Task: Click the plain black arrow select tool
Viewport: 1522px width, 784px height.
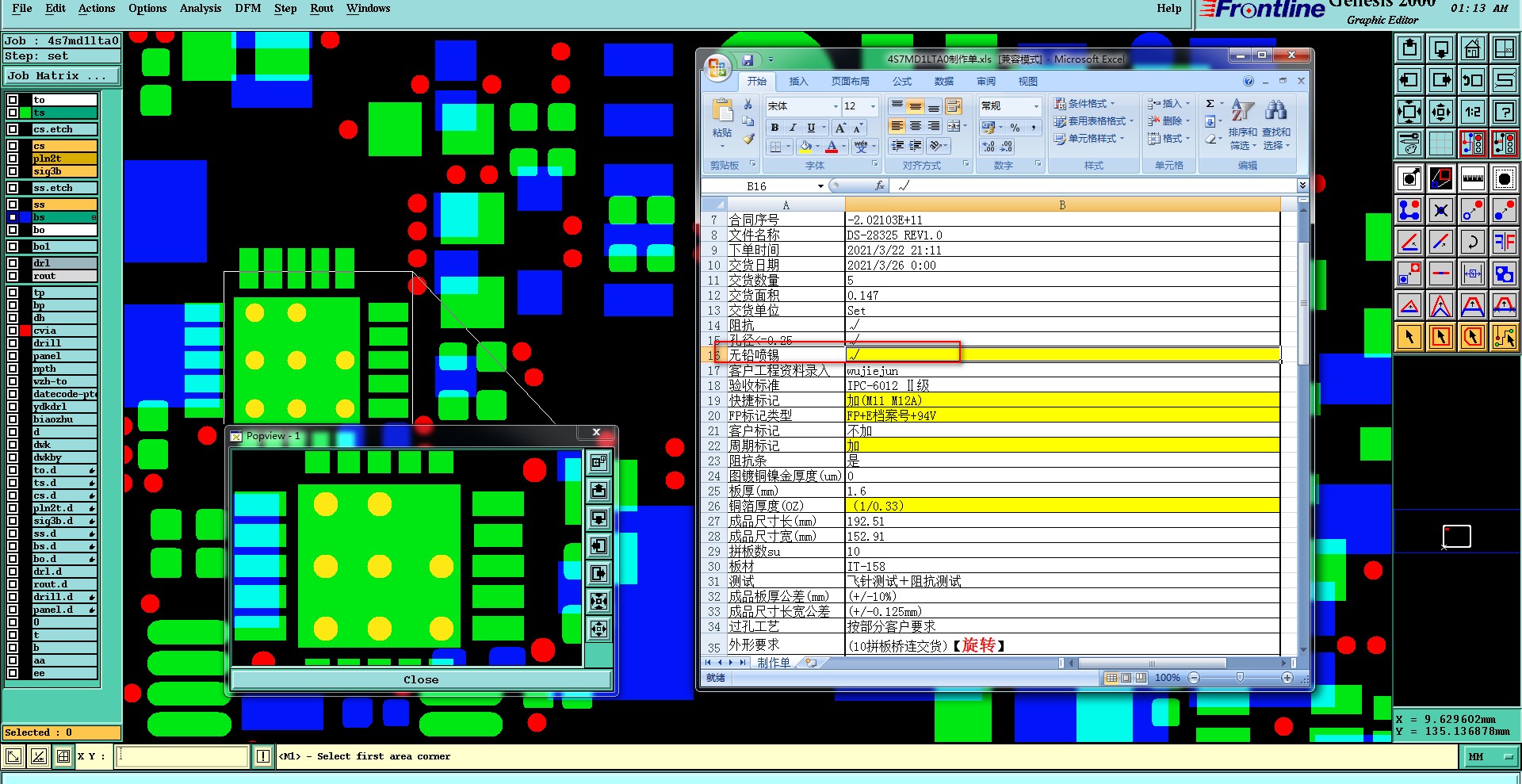Action: (1409, 337)
